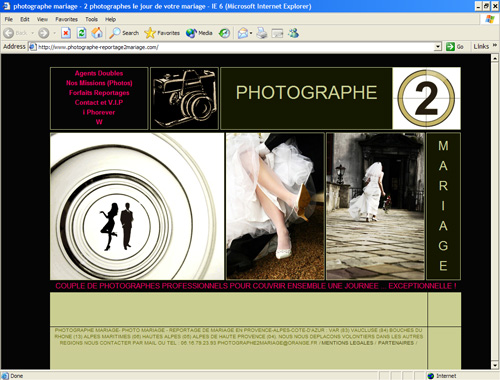Screen dimensions: 500x380
Task: Click the IE title bar page icon
Action: pos(6,6)
